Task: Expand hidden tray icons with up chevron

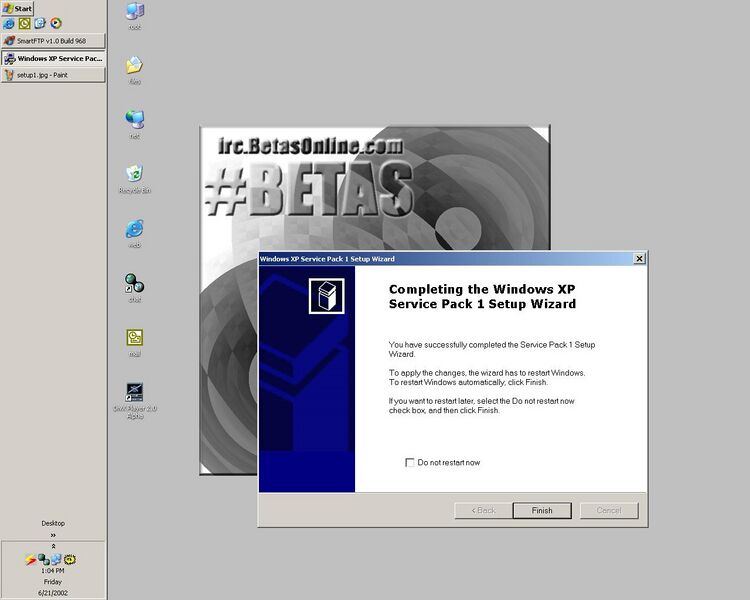Action: (x=53, y=546)
